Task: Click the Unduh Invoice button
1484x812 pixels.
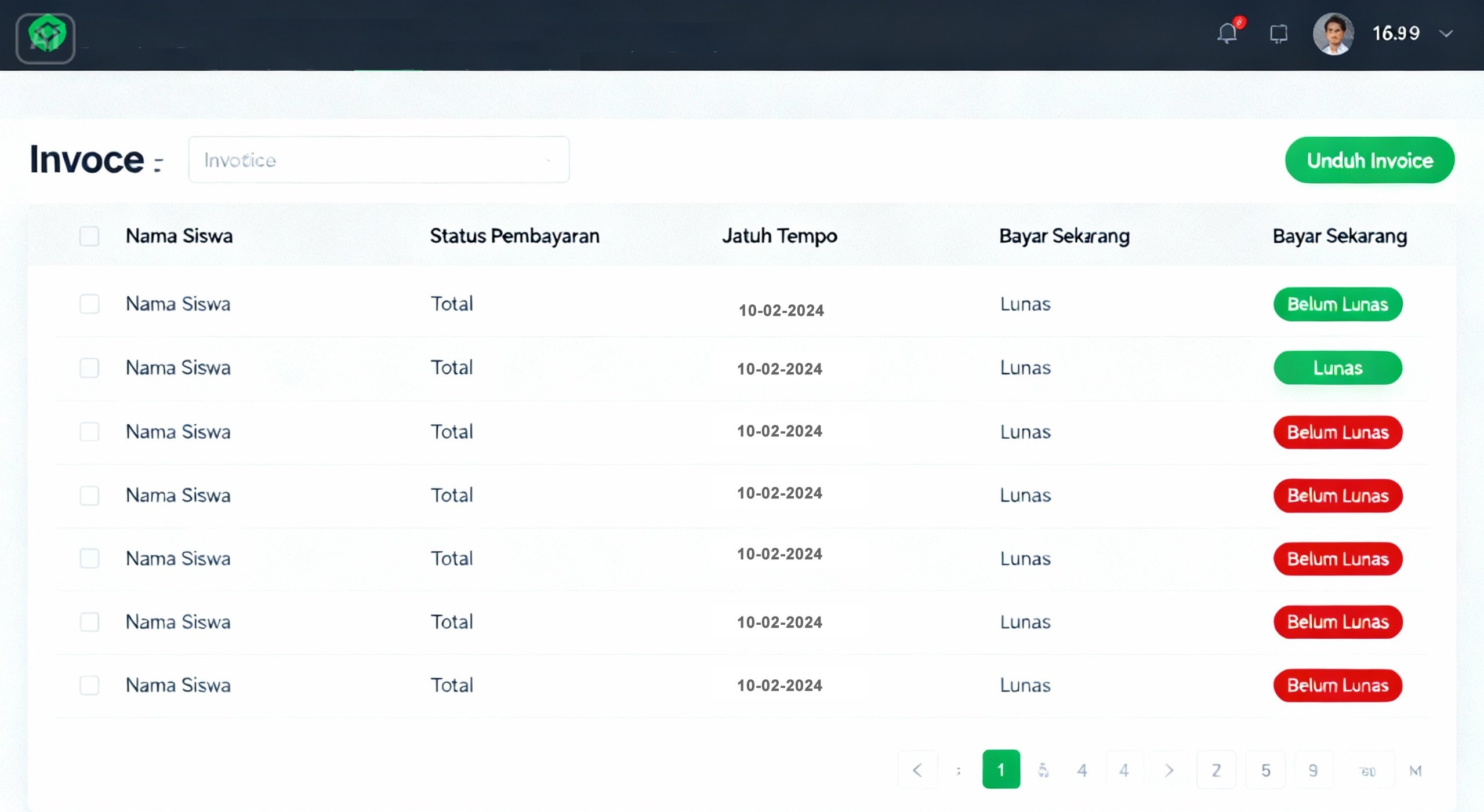Action: 1369,161
